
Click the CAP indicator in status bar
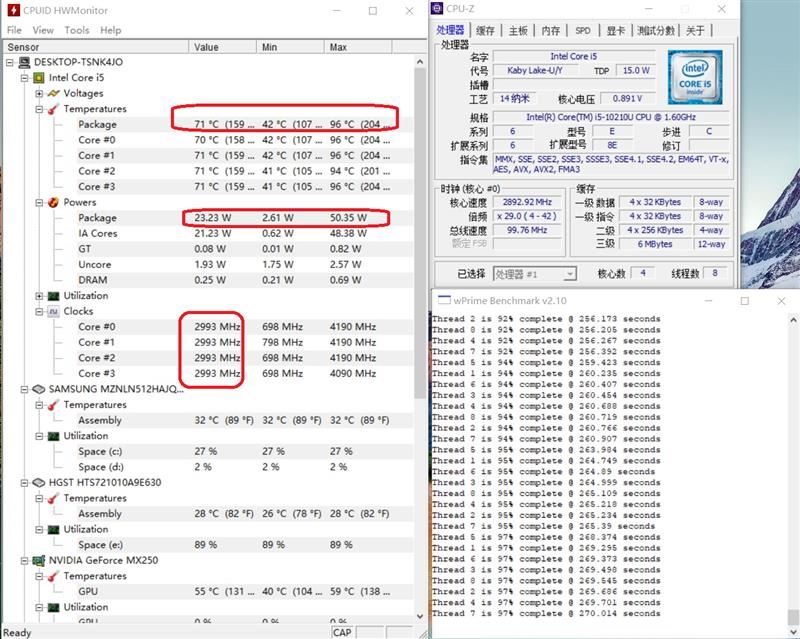pyautogui.click(x=342, y=632)
